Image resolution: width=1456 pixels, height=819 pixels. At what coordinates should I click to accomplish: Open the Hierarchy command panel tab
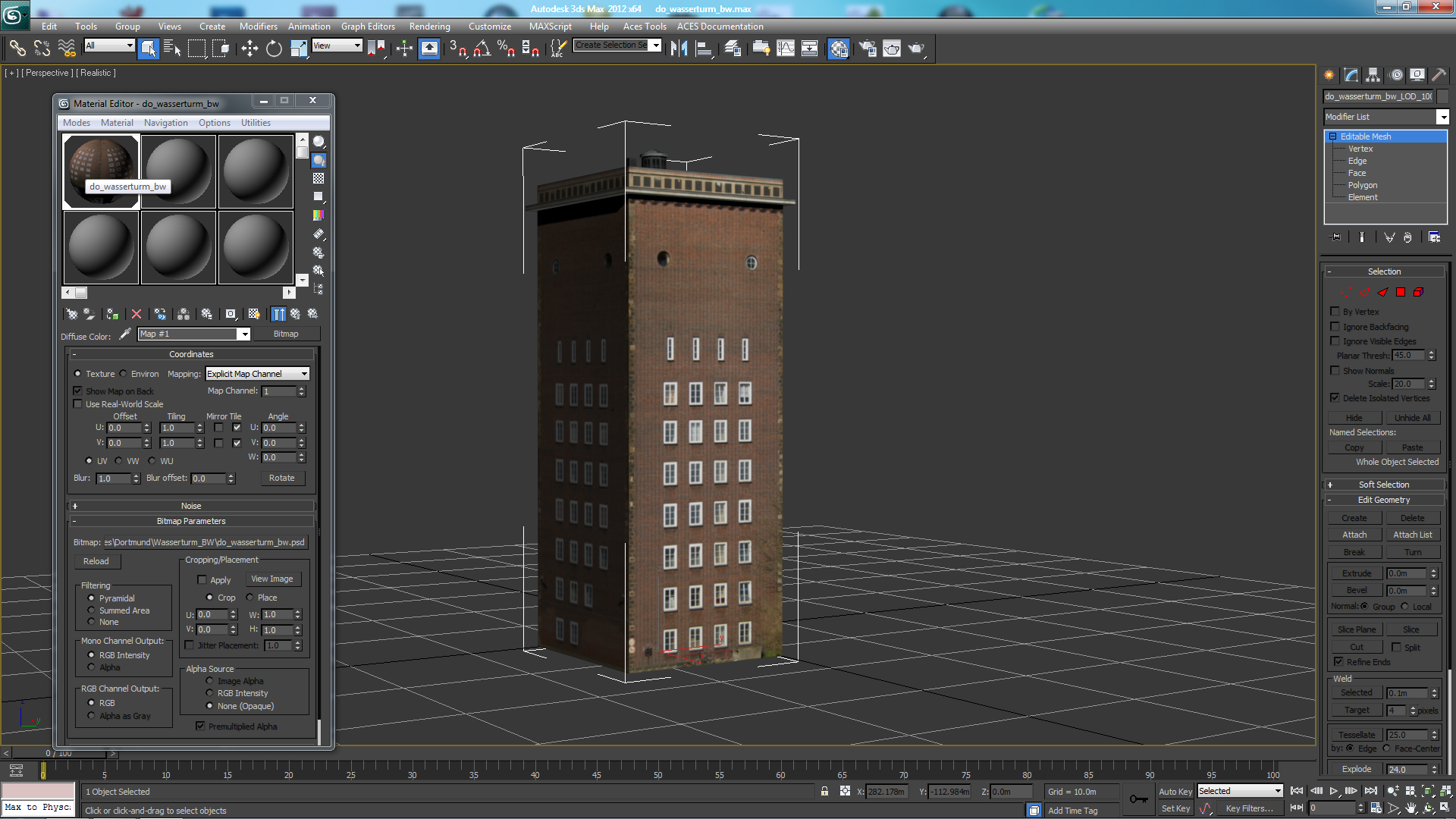point(1373,75)
